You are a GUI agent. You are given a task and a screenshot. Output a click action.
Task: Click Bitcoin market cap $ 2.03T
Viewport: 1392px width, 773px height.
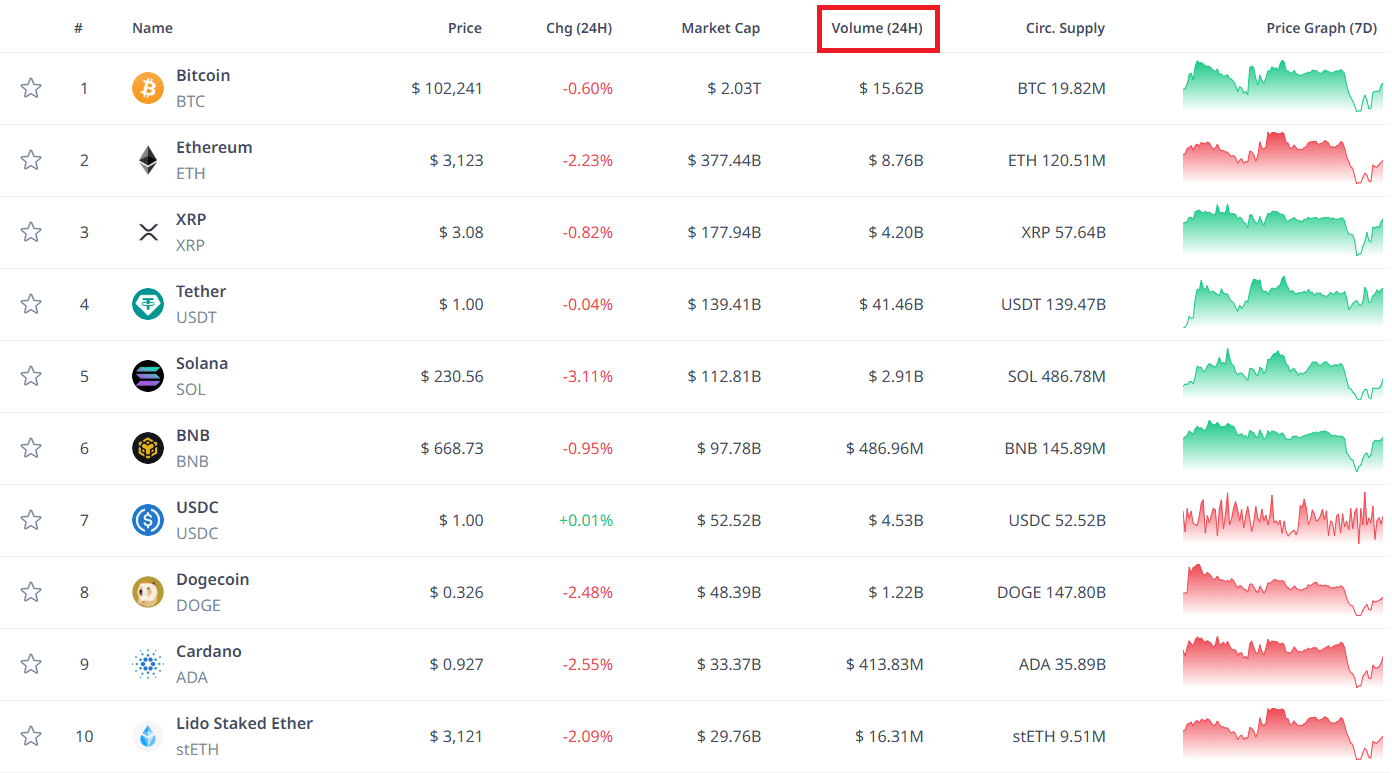tap(734, 88)
